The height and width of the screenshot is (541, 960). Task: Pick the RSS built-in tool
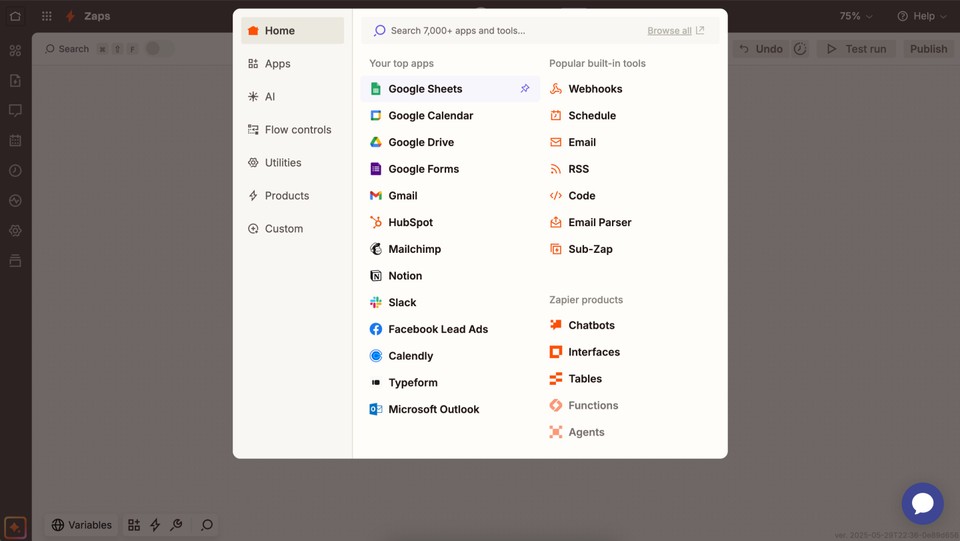pos(629,169)
